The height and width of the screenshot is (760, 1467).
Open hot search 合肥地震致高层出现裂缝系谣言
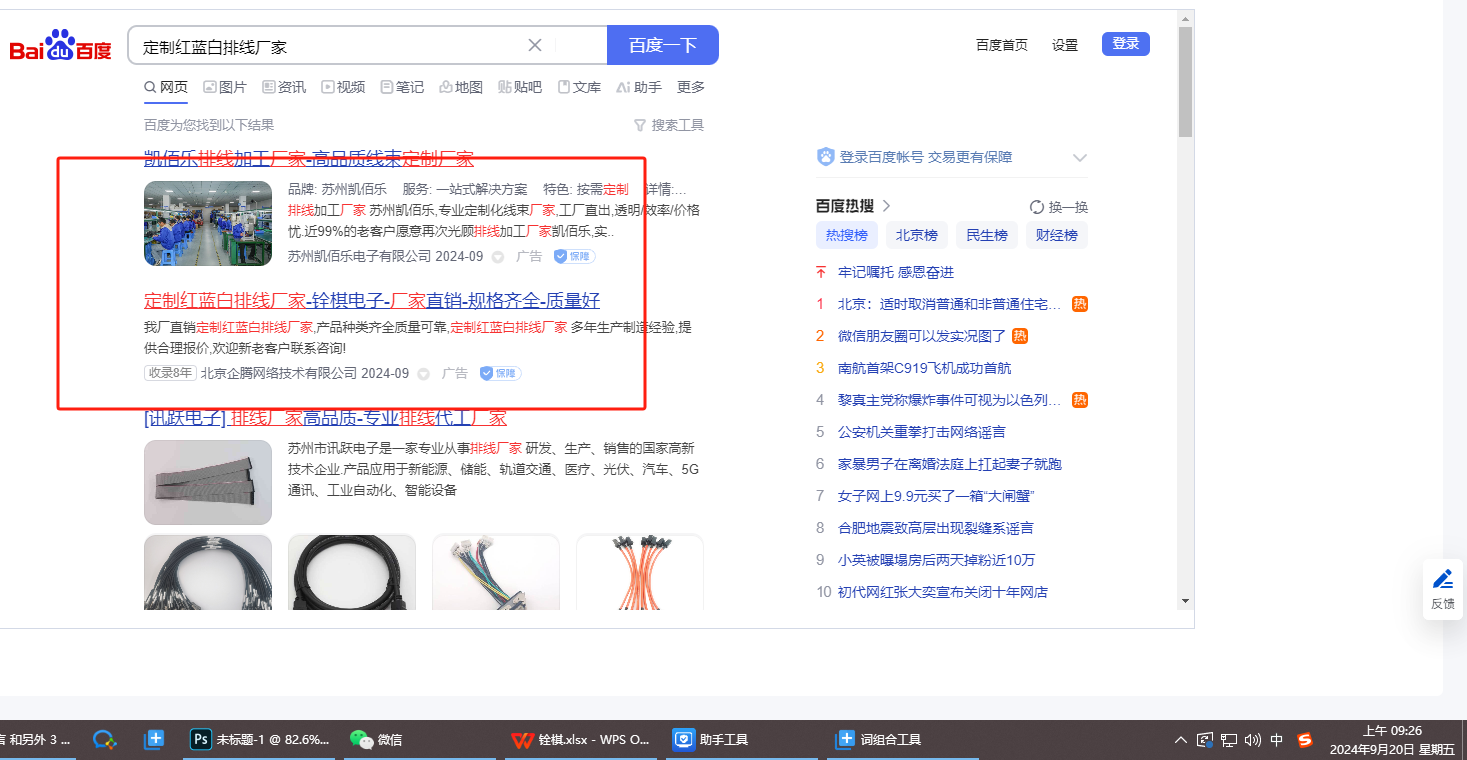click(x=936, y=528)
